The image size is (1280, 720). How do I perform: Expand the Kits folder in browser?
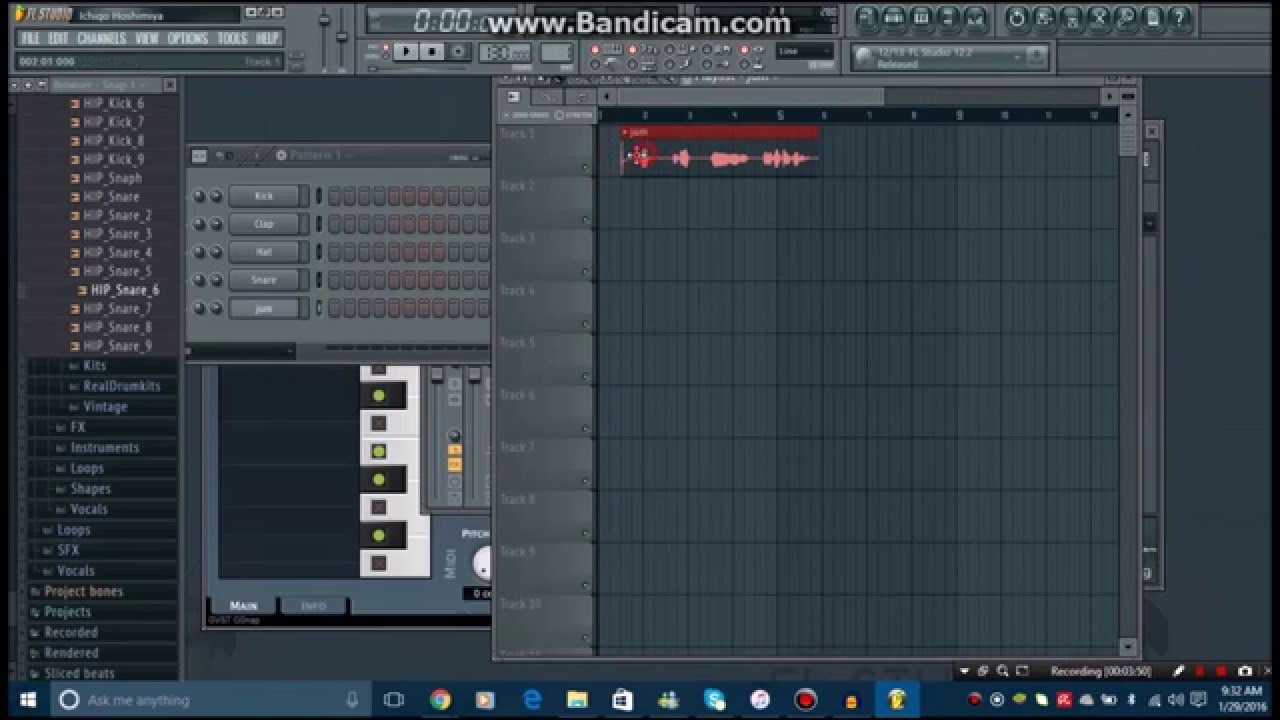pyautogui.click(x=95, y=366)
